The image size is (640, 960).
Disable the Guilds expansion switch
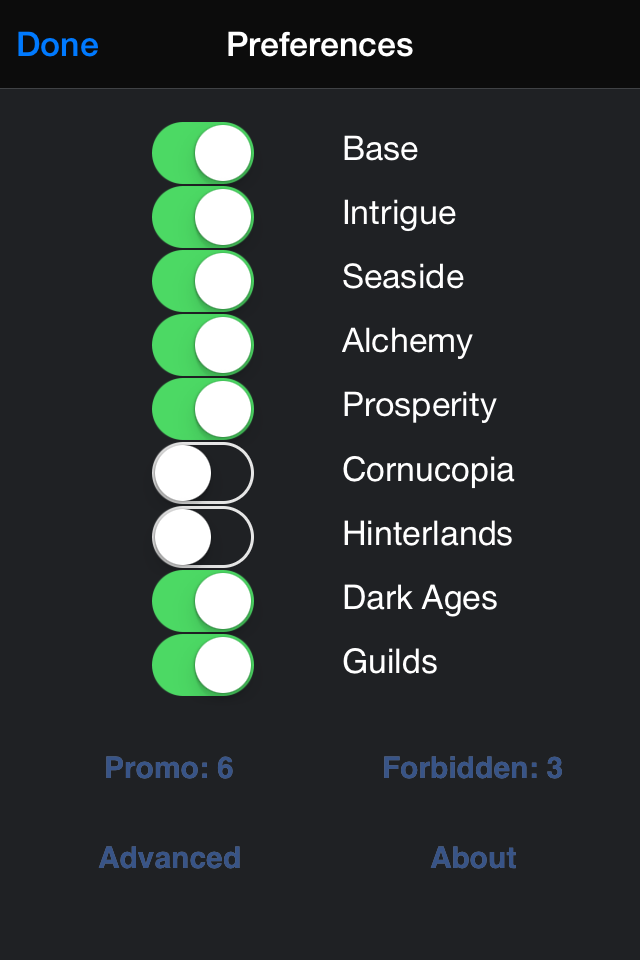click(x=202, y=664)
